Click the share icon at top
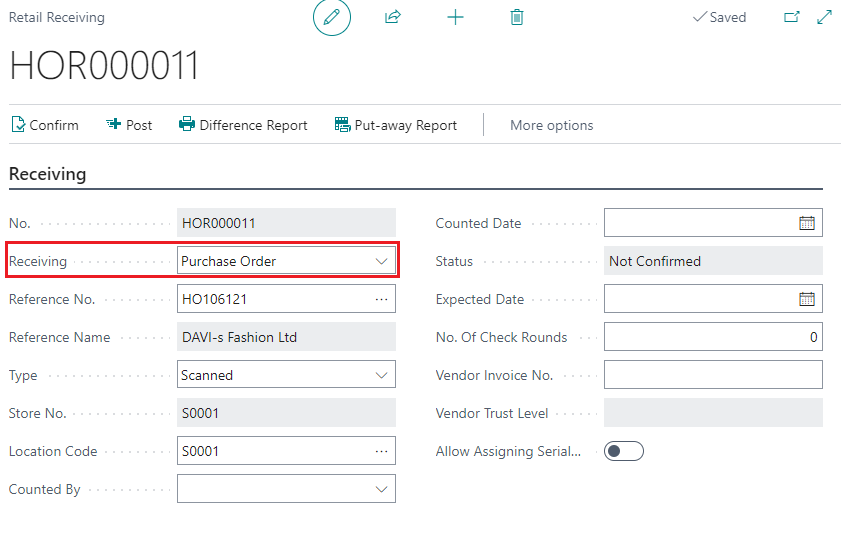The width and height of the screenshot is (854, 535). pos(393,17)
